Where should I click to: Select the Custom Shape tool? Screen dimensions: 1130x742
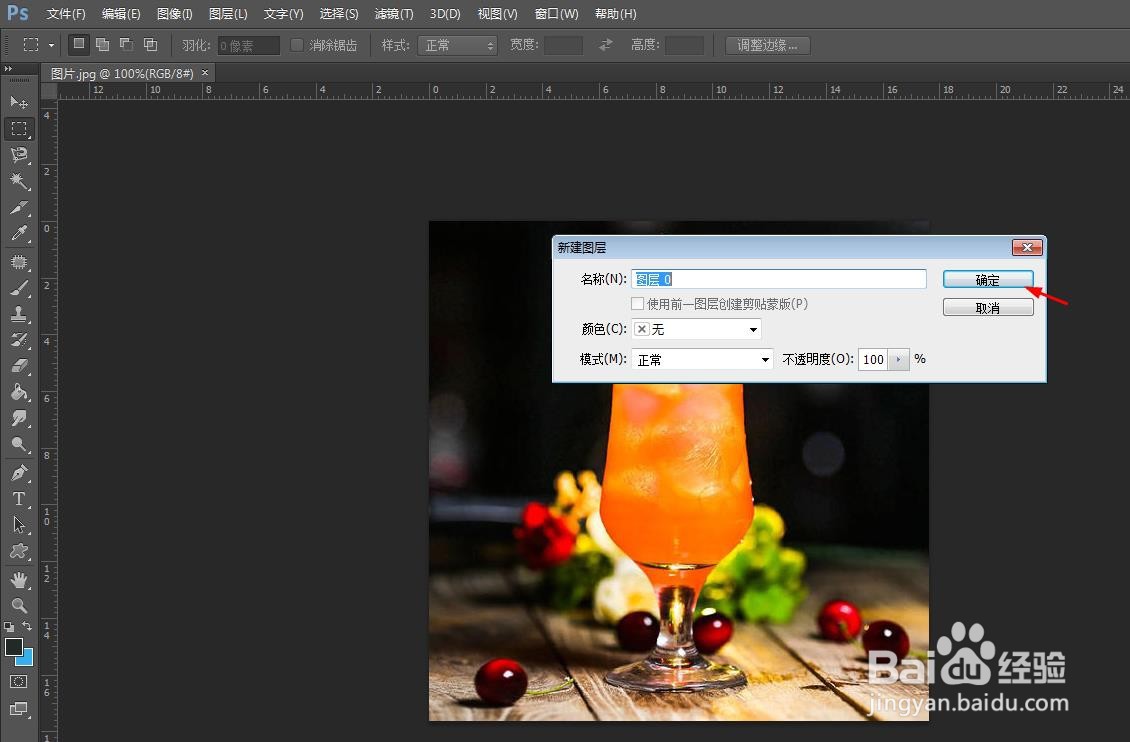pos(19,552)
